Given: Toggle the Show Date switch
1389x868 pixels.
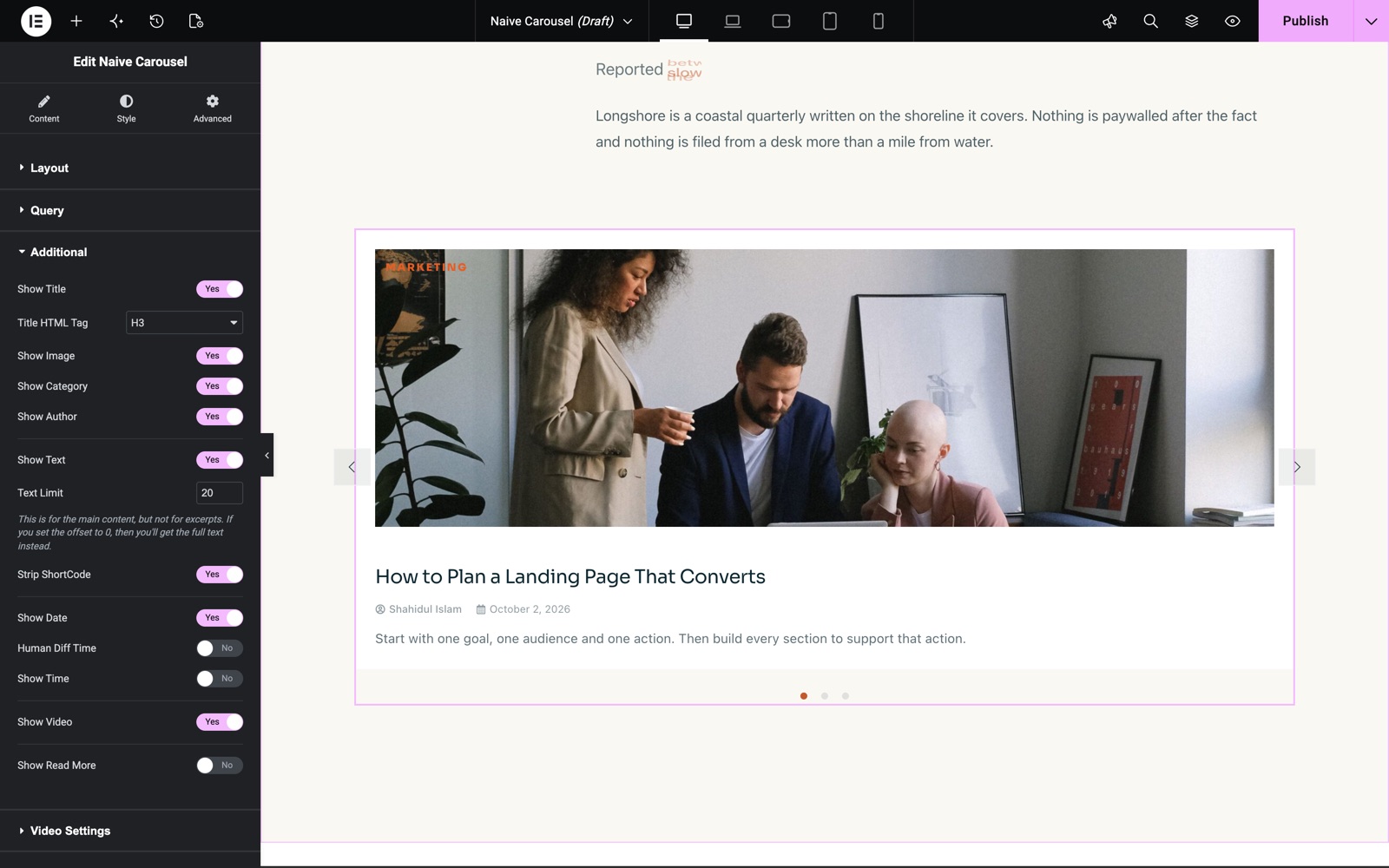Looking at the screenshot, I should (220, 618).
